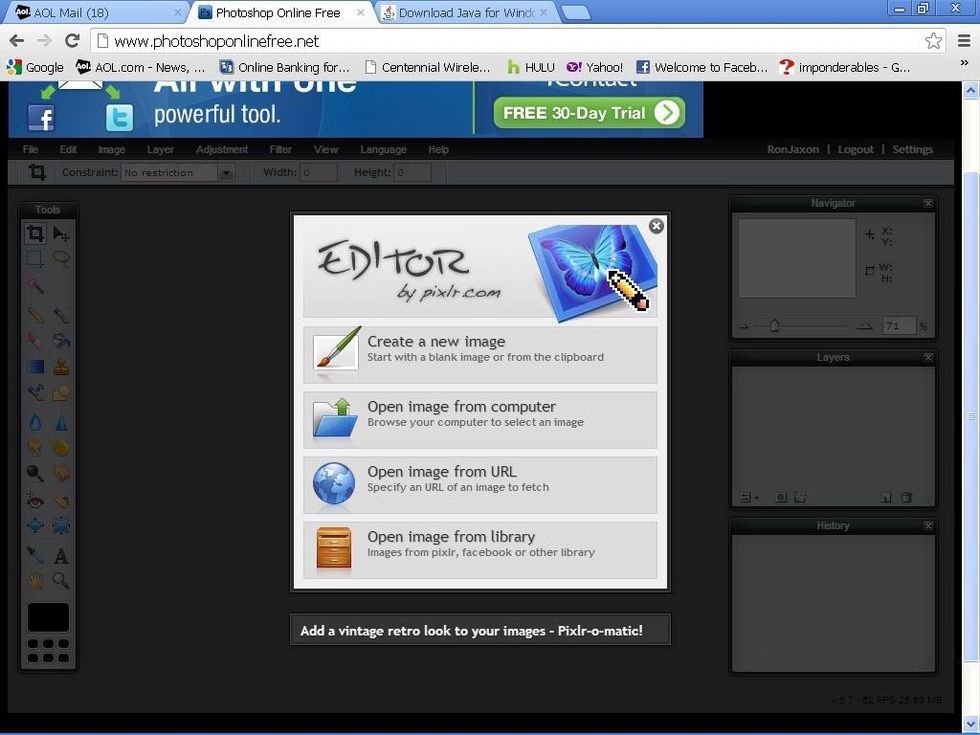Select the Drawing shapes tool
The image size is (980, 735).
[61, 393]
